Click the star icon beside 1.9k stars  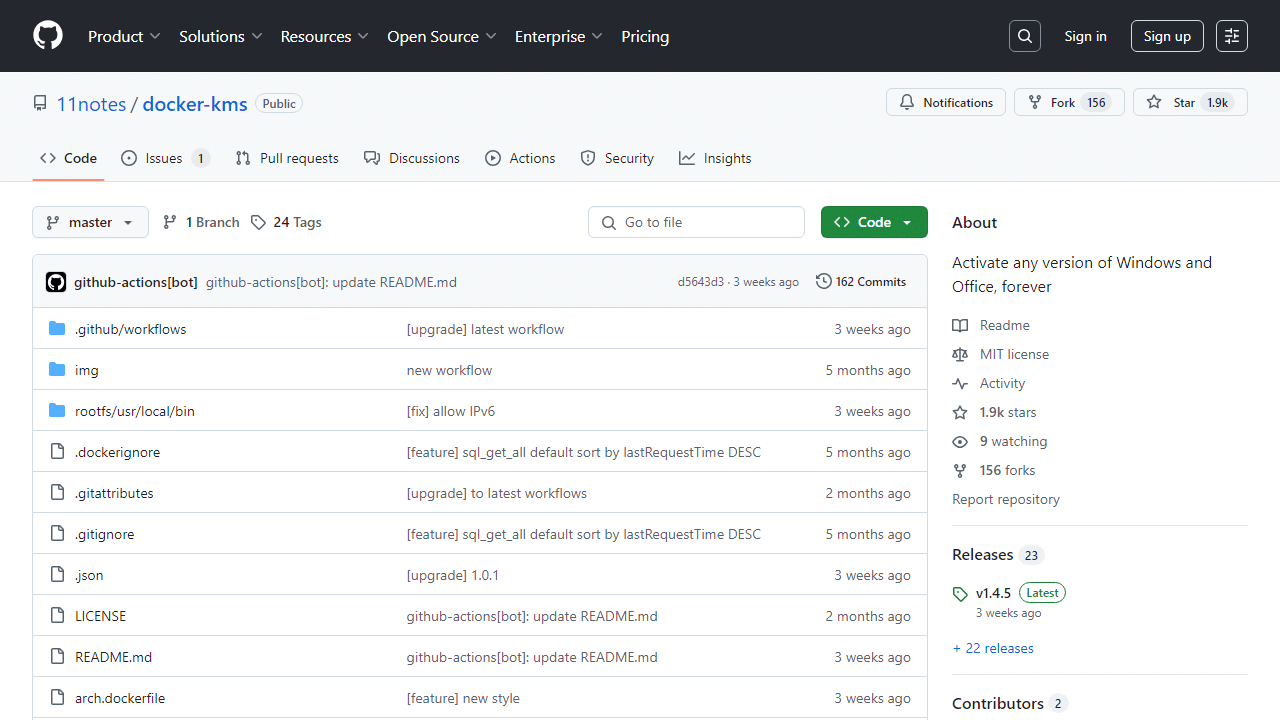point(960,412)
